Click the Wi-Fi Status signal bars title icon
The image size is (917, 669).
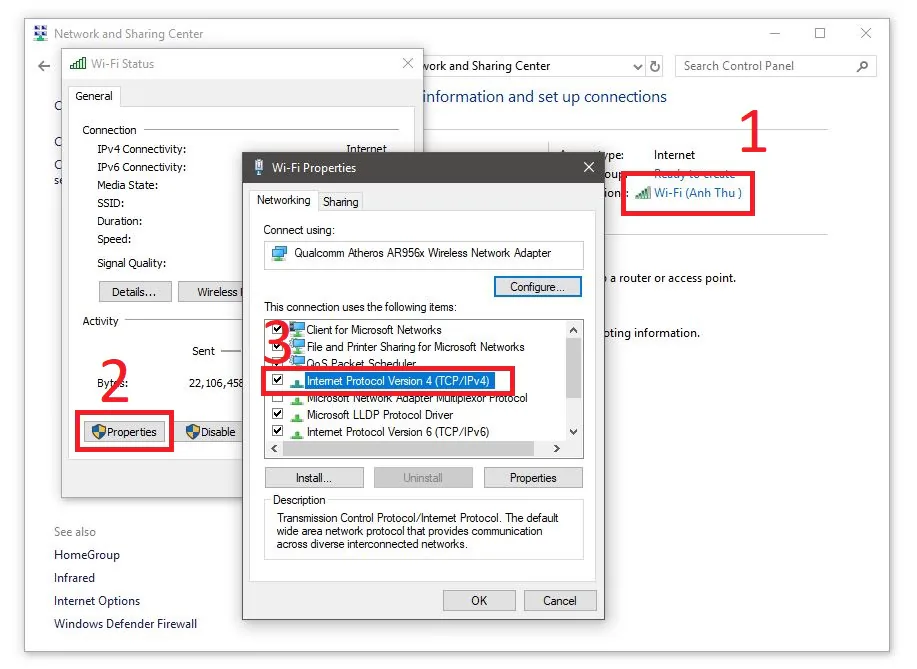tap(78, 63)
